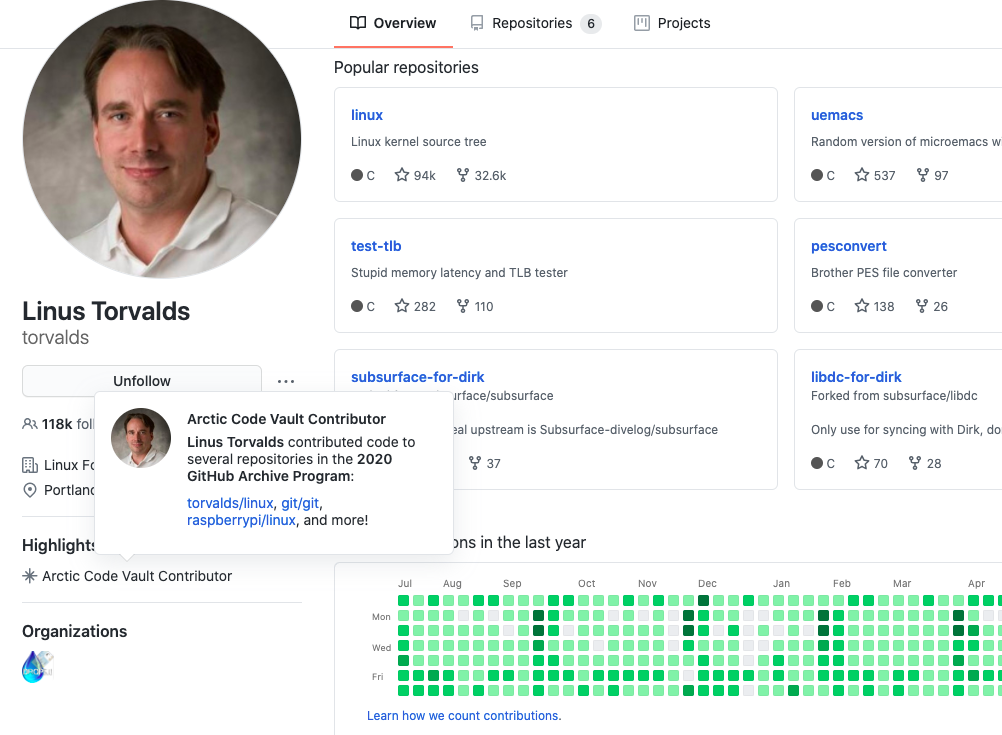Click the fork icon on uemacs repository
Screen dimensions: 1002x735
922,175
